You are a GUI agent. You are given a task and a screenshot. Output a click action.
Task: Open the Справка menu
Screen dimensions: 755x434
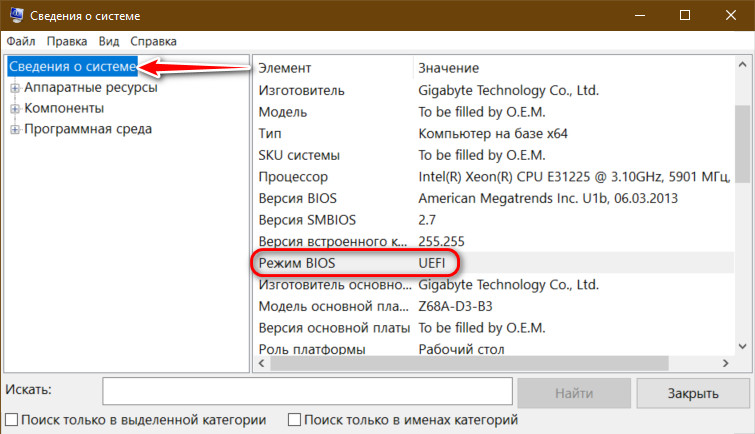click(x=153, y=41)
